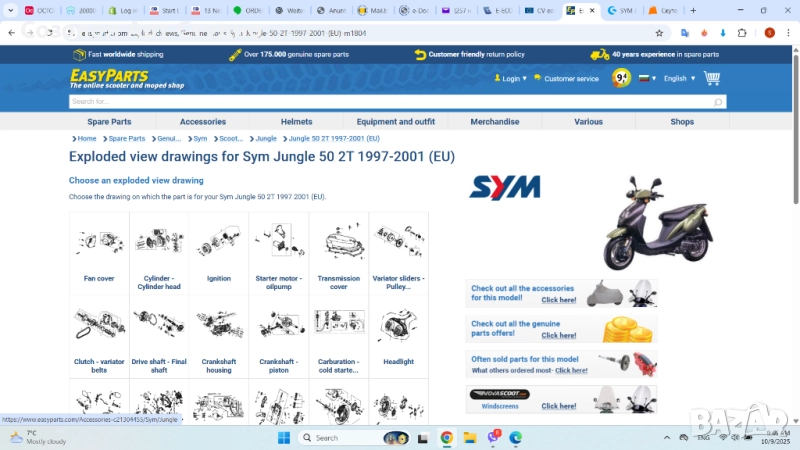This screenshot has width=800, height=450.
Task: Open a new browser tab with plus
Action: (x=693, y=10)
